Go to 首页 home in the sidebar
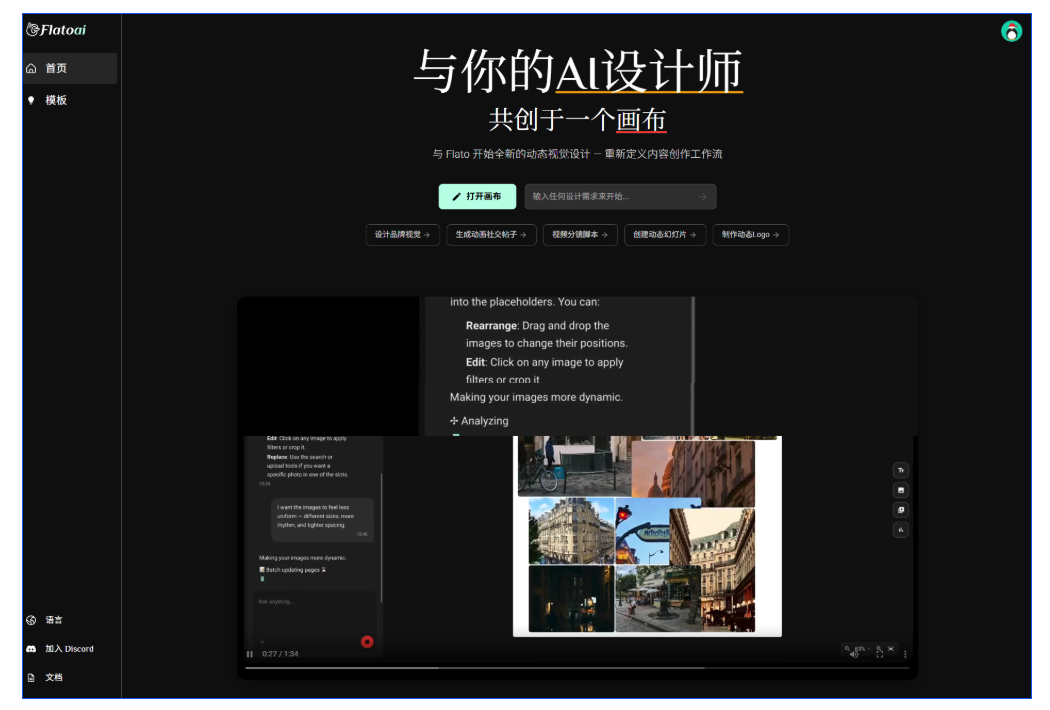Image resolution: width=1050 pixels, height=710 pixels. pos(56,69)
